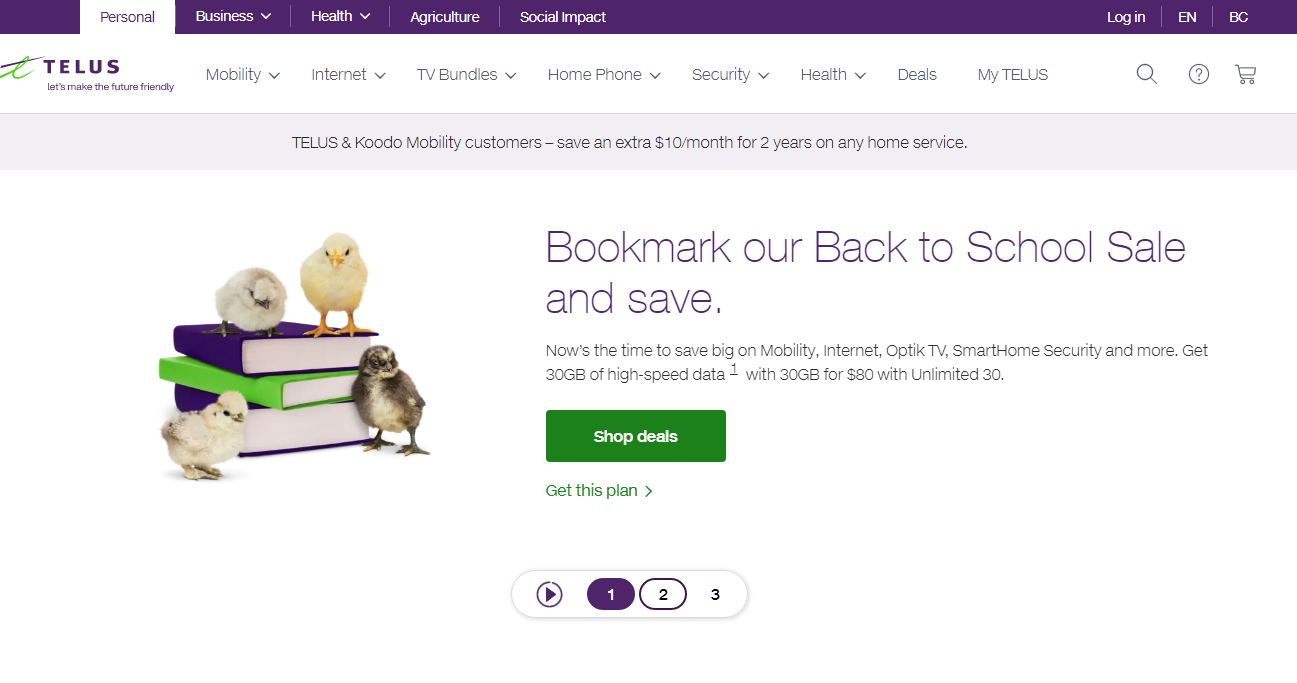1297x683 pixels.
Task: Click the chick-and-books promo image
Action: (x=296, y=358)
